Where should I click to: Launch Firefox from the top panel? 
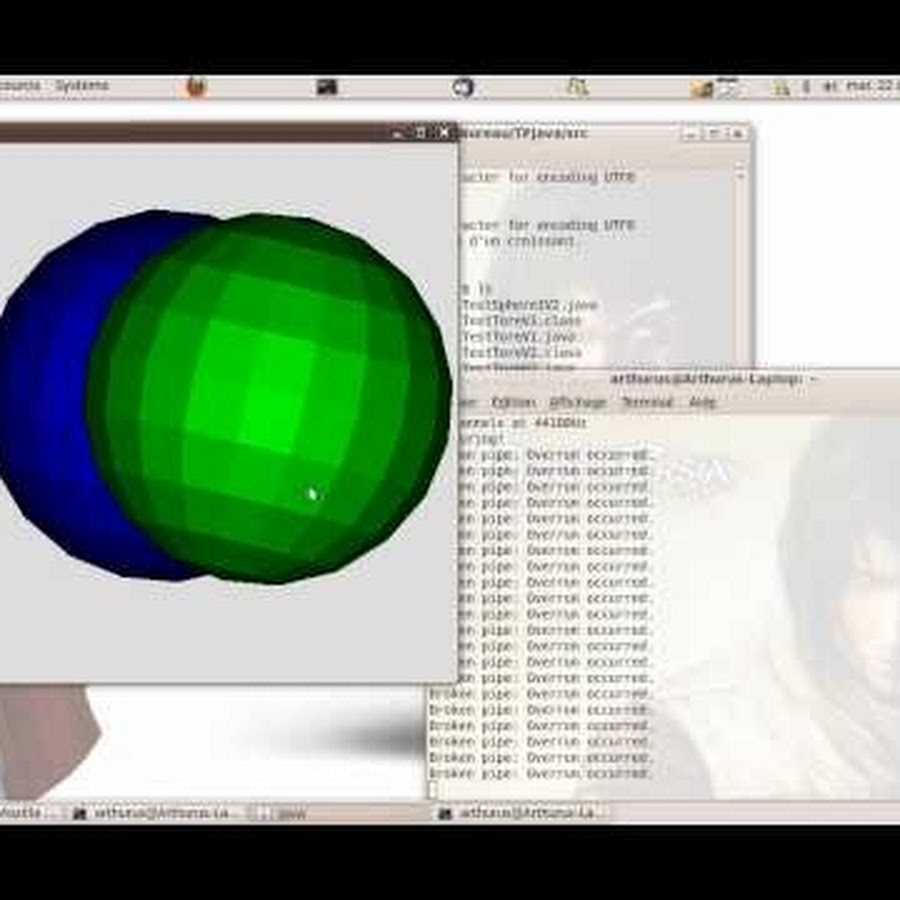(x=196, y=87)
